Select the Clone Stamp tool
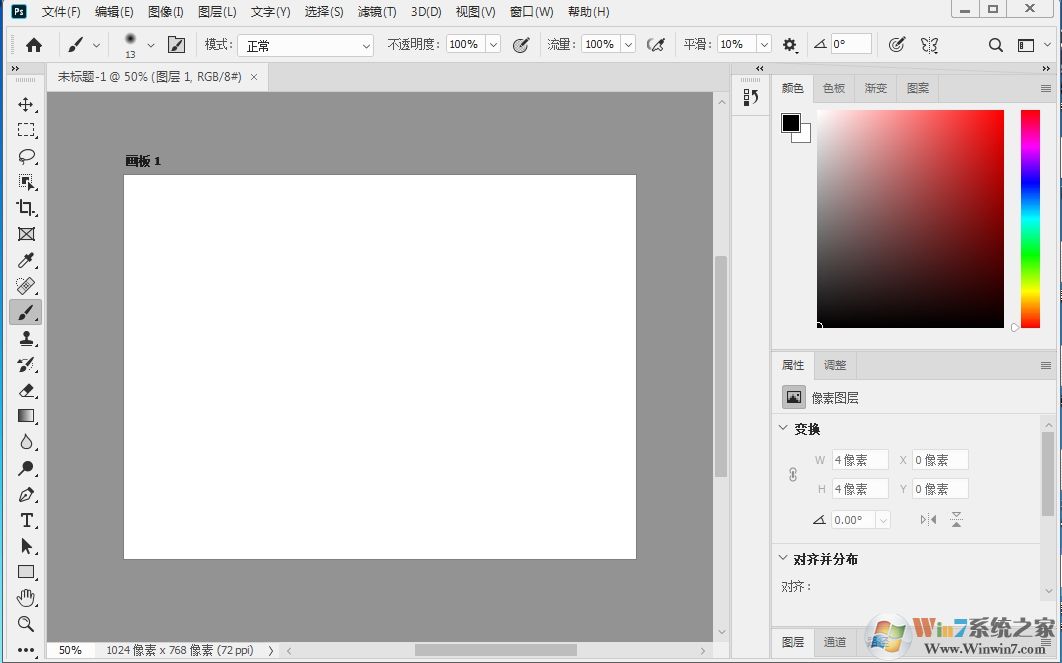The image size is (1062, 663). tap(26, 338)
